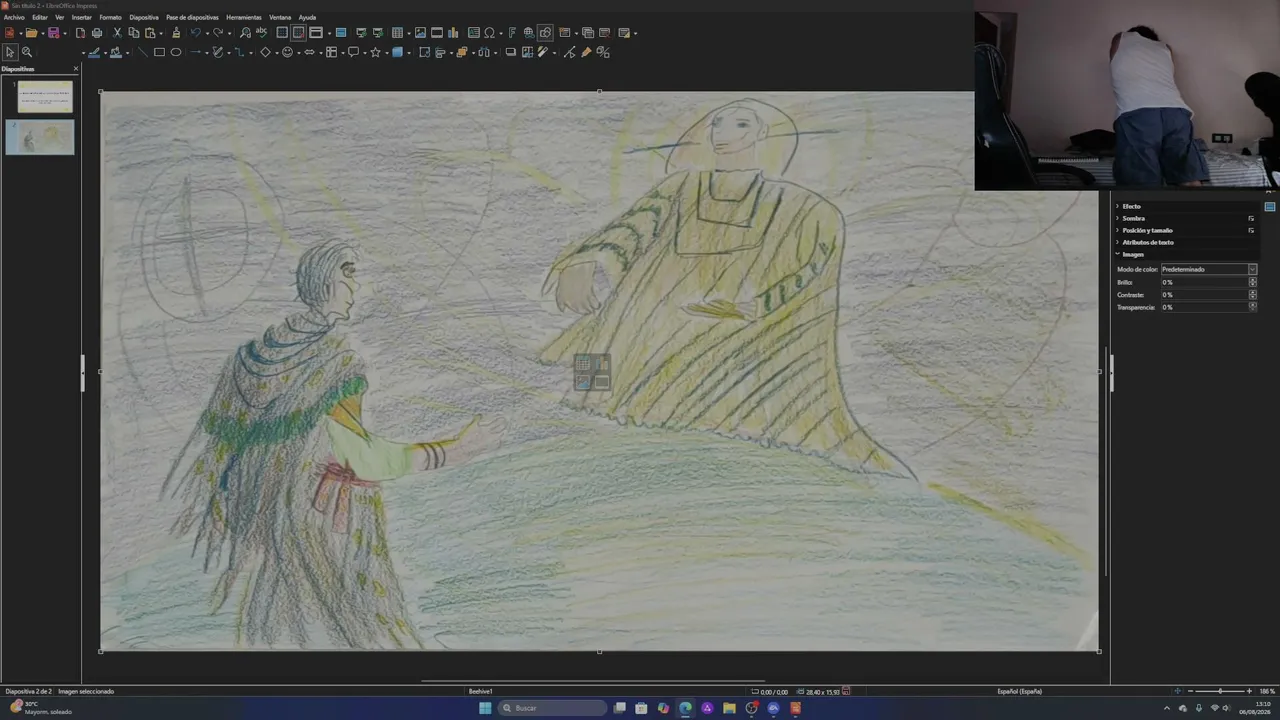Viewport: 1280px width, 720px height.
Task: Click the Insert text box icon
Action: click(474, 33)
